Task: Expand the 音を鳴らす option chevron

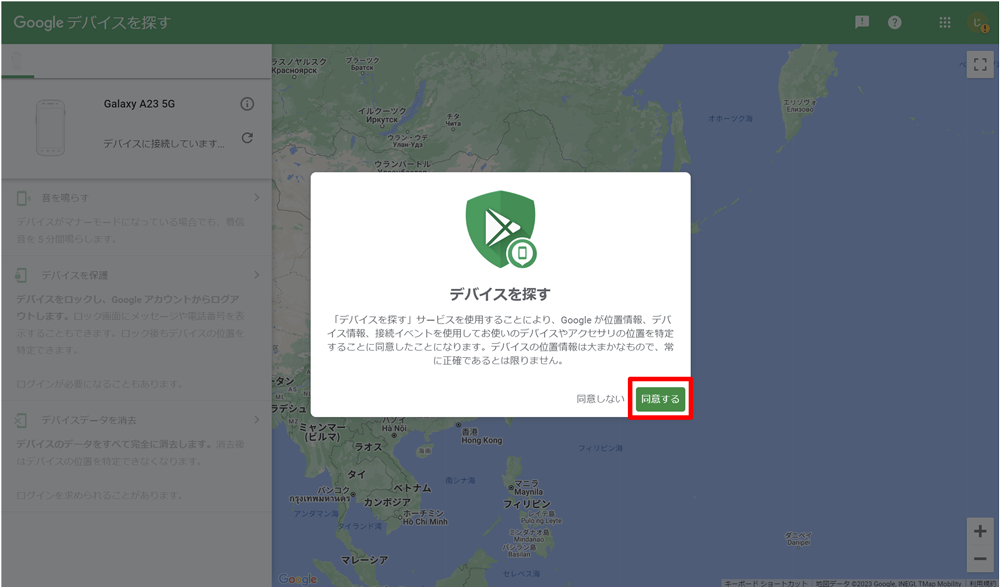Action: point(256,198)
